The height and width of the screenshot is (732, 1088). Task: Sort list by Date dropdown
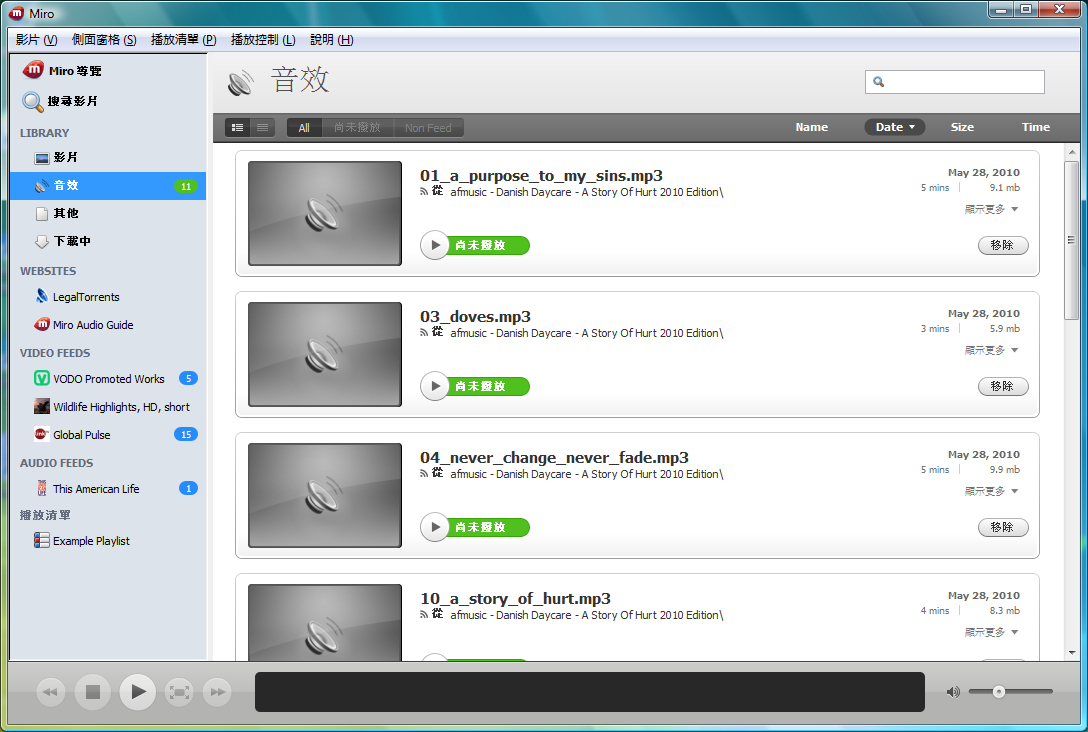click(x=894, y=127)
